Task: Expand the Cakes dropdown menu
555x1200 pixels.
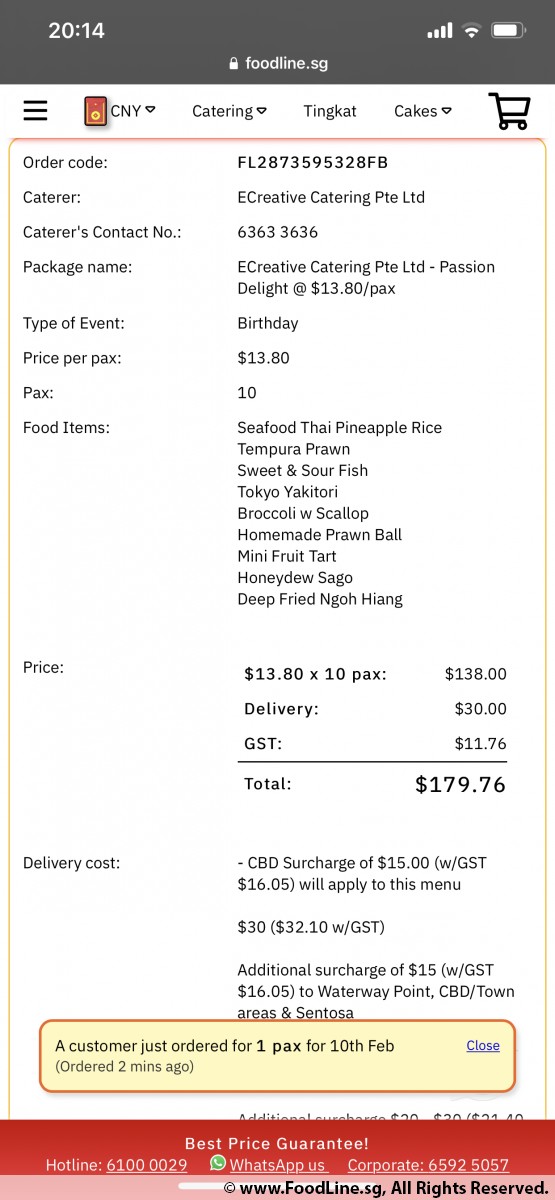Action: pyautogui.click(x=423, y=111)
